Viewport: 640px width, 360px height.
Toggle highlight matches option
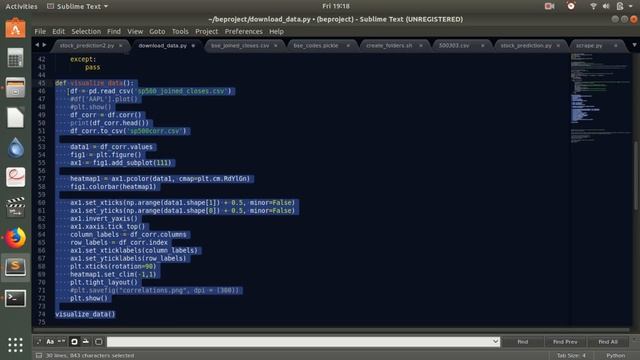click(x=99, y=342)
